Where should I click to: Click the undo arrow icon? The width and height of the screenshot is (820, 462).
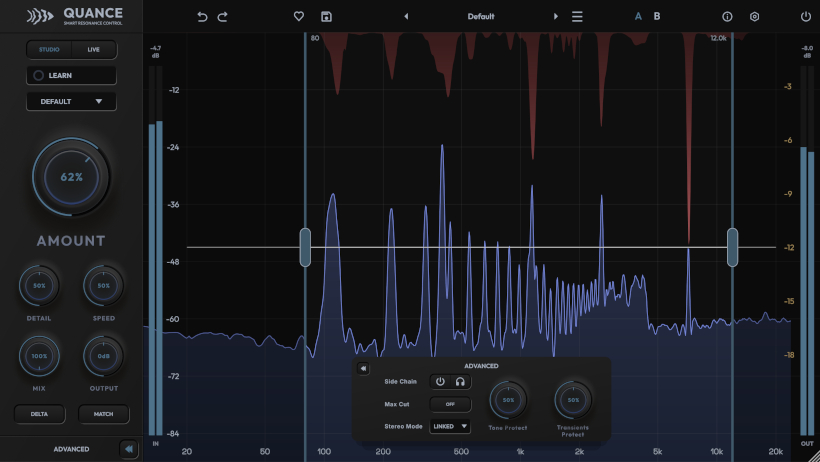pyautogui.click(x=202, y=17)
